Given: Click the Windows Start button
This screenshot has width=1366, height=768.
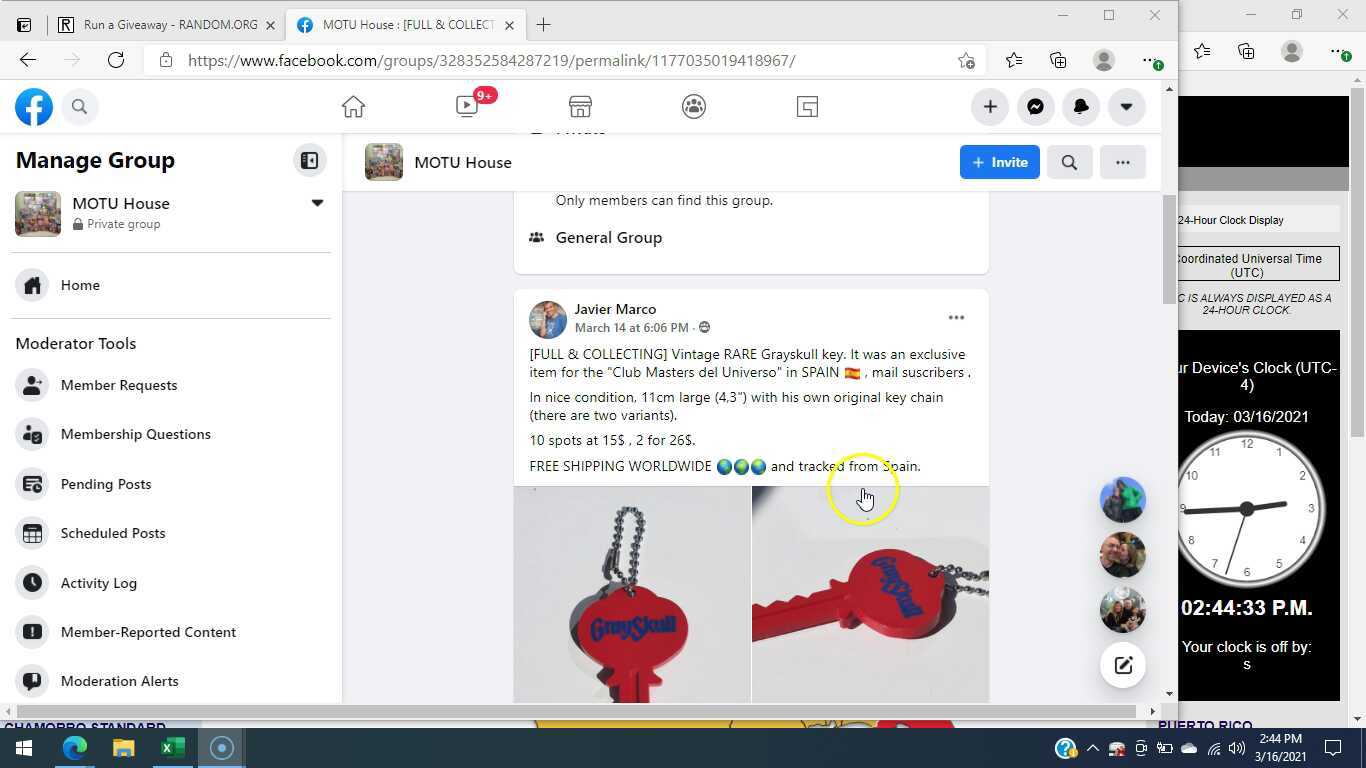Looking at the screenshot, I should pyautogui.click(x=24, y=748).
